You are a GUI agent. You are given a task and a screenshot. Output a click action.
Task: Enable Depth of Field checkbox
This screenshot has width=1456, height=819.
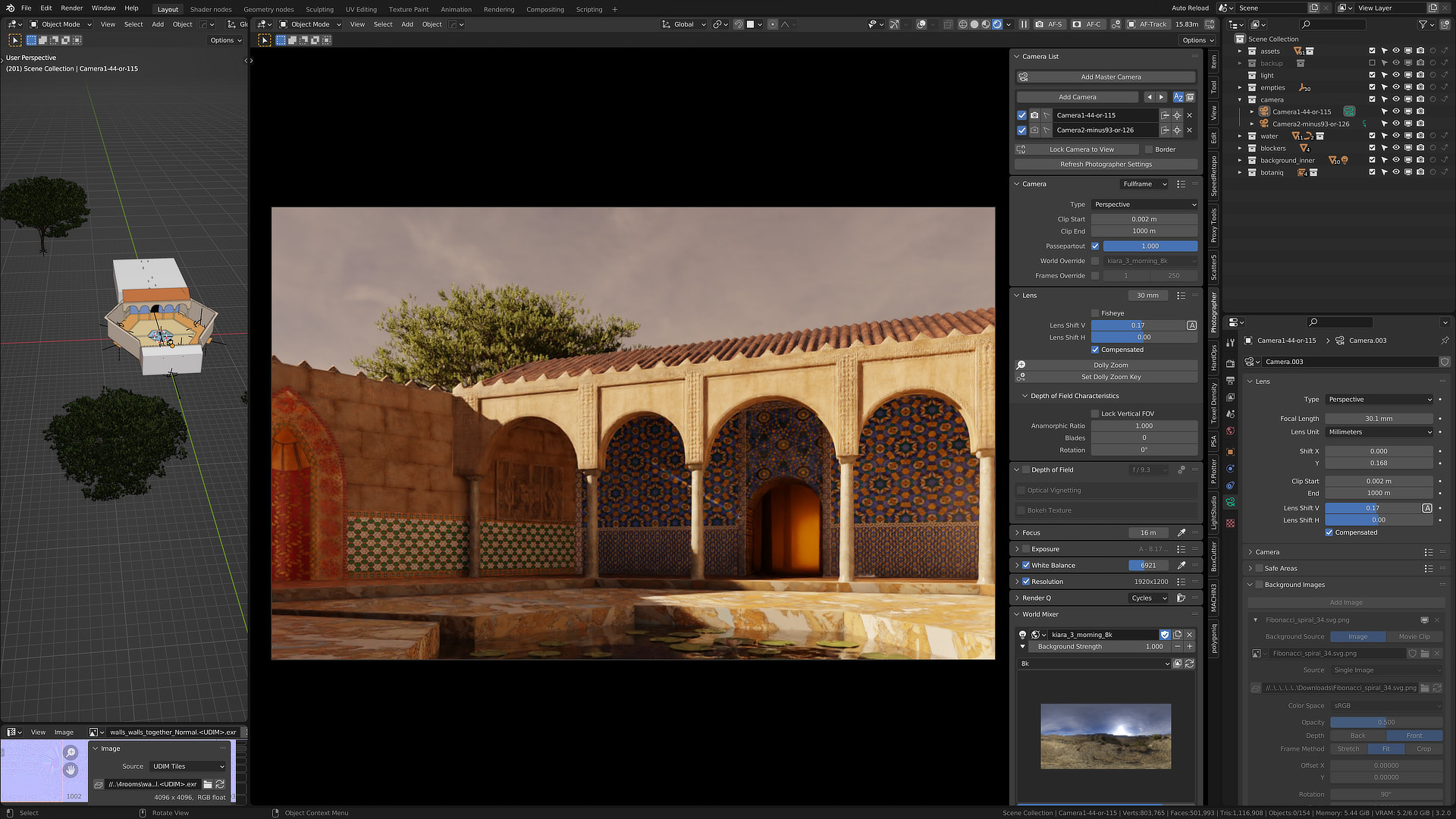(1026, 470)
